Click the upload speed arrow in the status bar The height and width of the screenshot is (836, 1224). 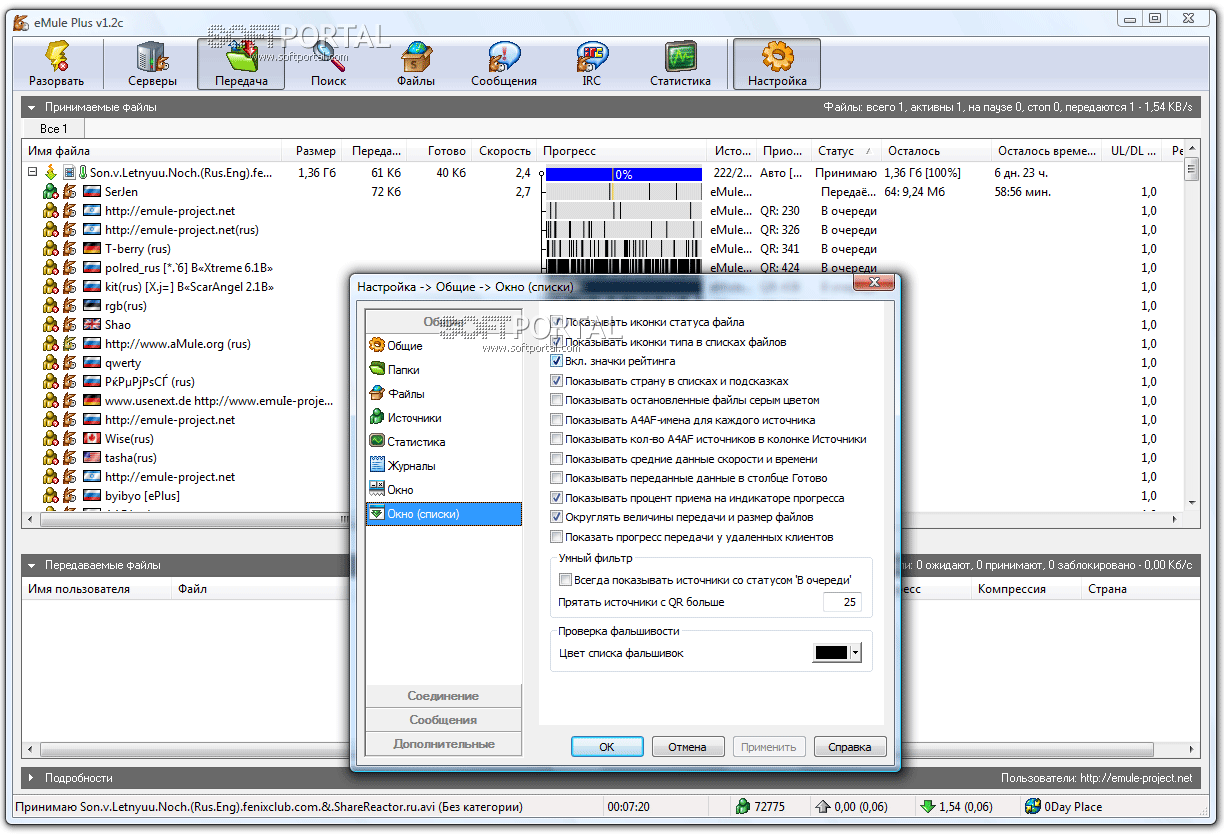(824, 807)
